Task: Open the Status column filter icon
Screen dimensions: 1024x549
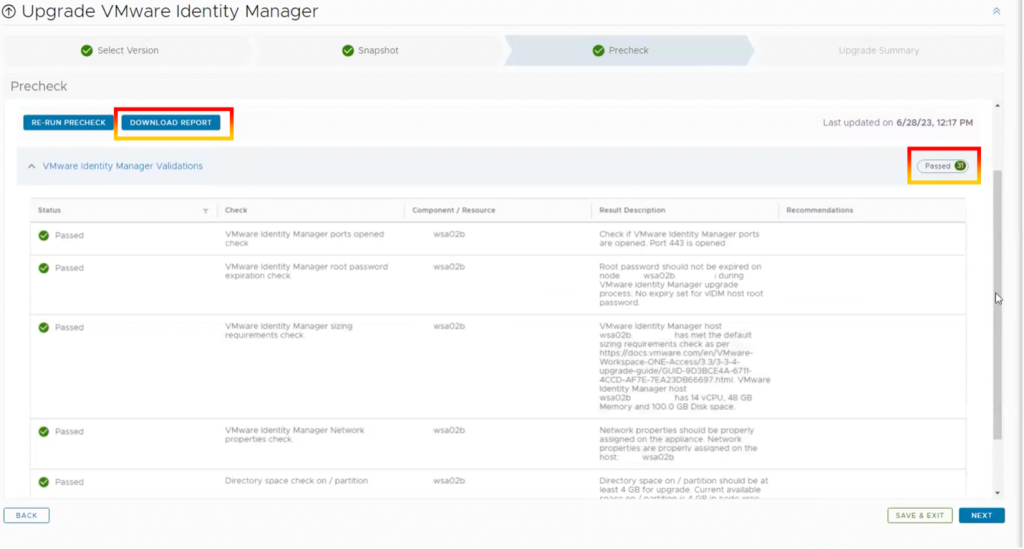Action: 205,211
